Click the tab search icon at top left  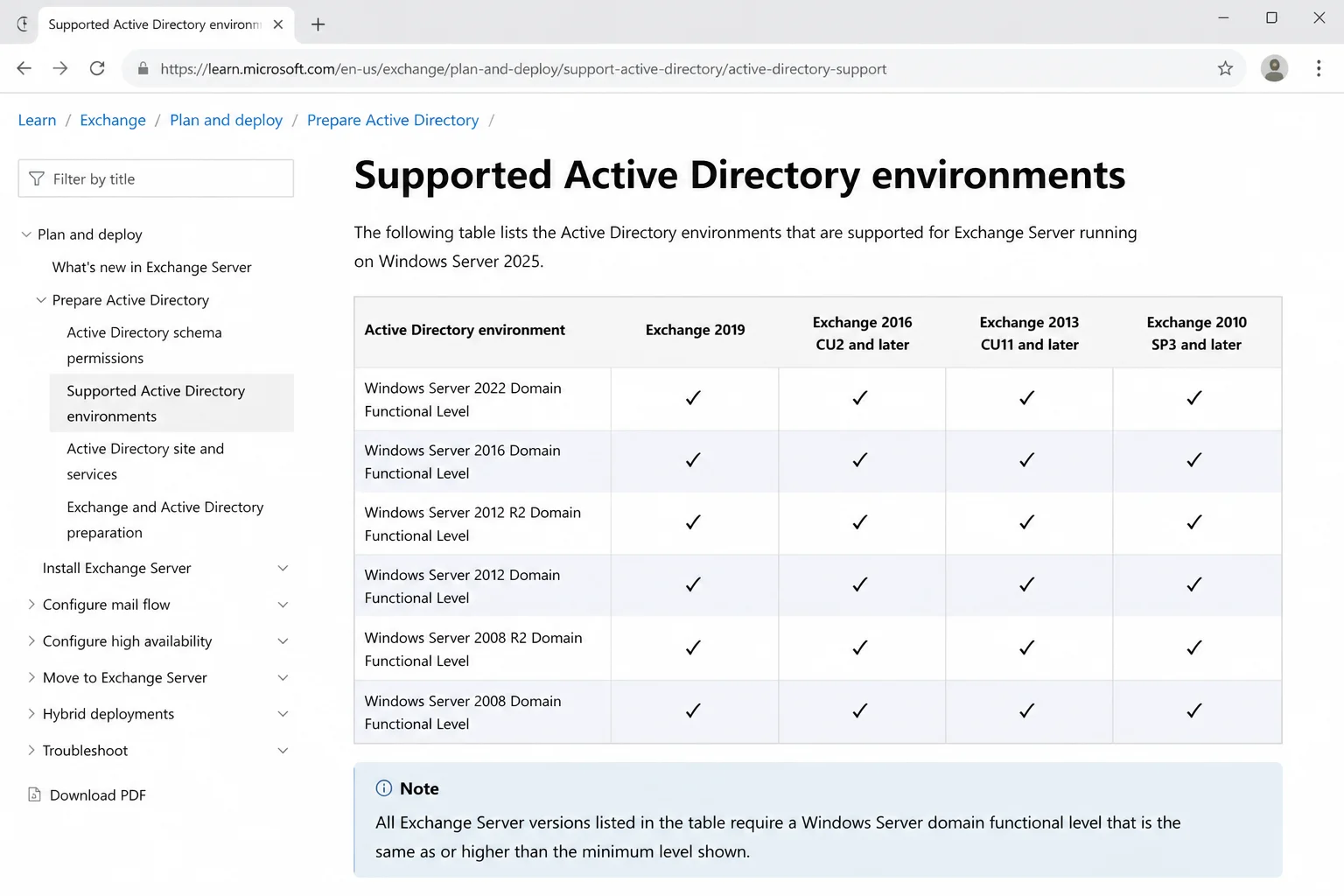23,24
